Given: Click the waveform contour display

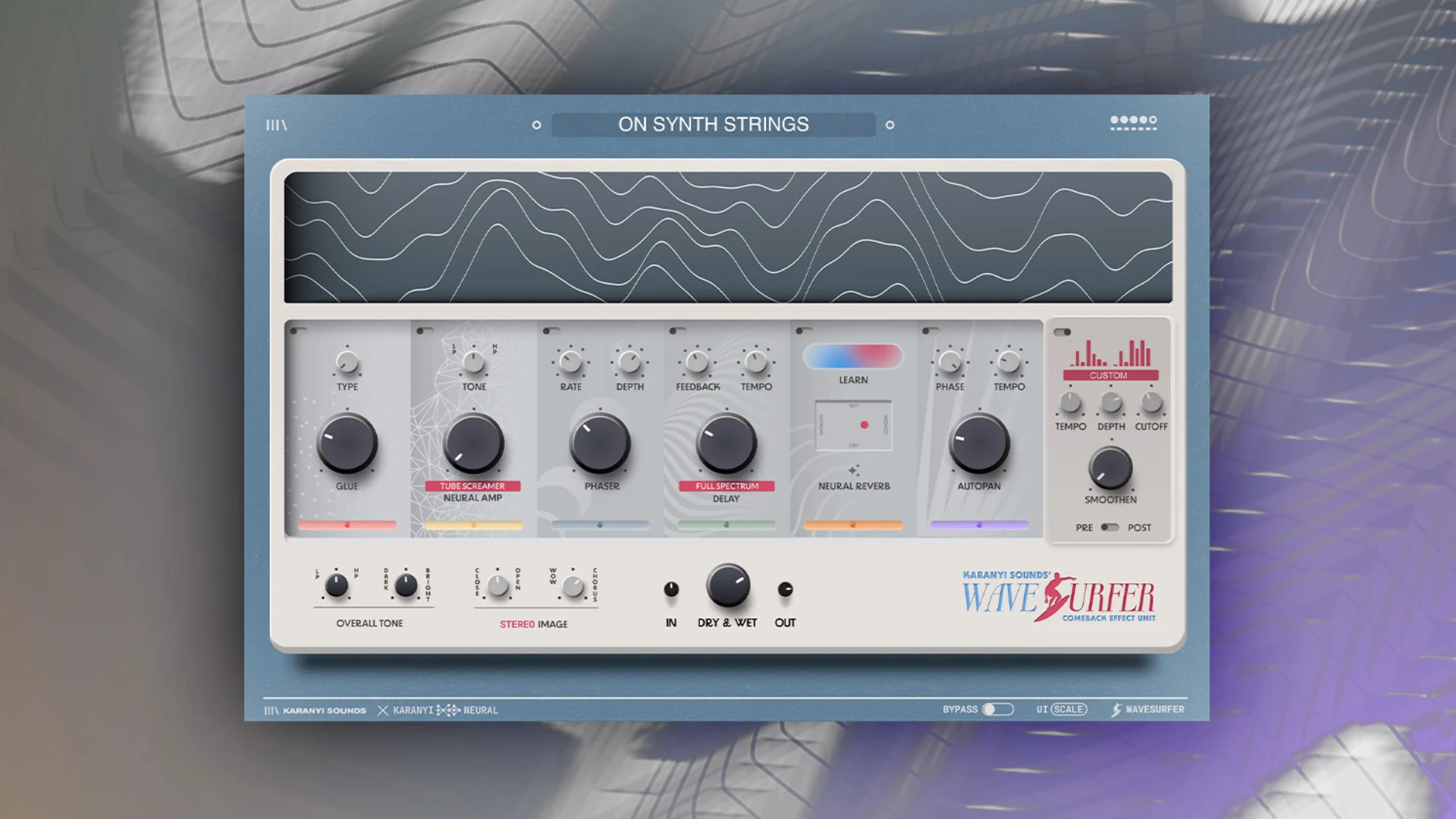Looking at the screenshot, I should (x=728, y=237).
